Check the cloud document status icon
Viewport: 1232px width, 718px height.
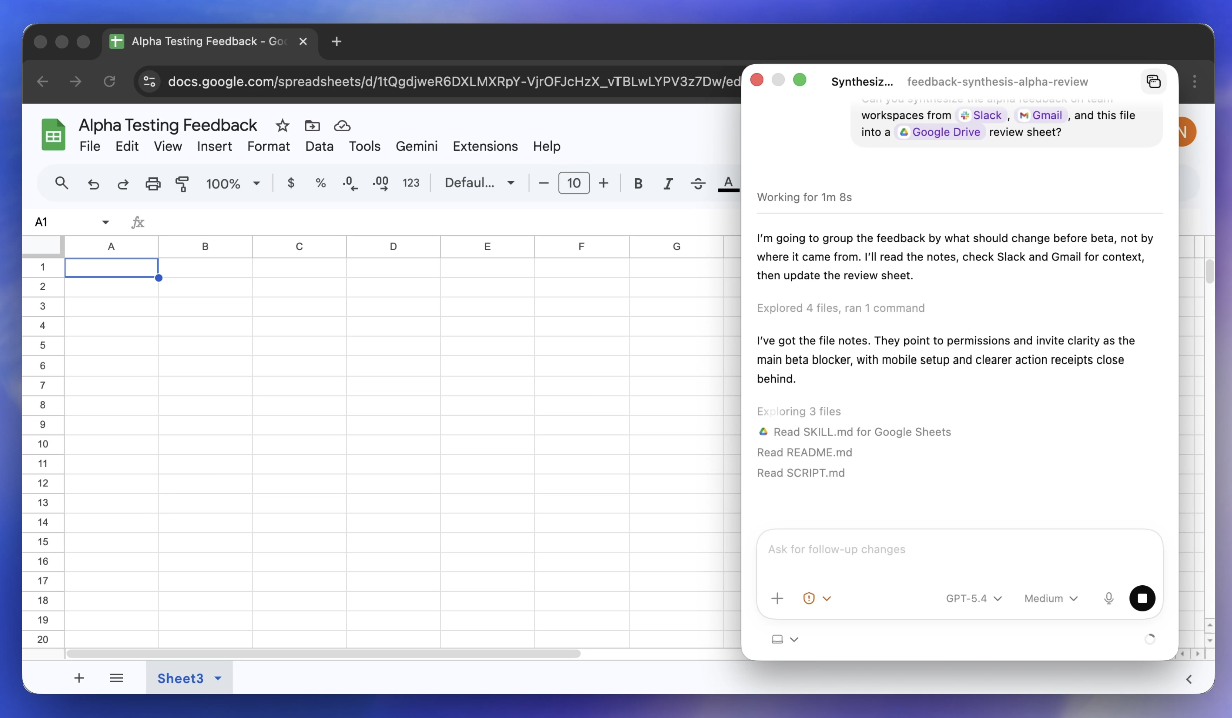(x=342, y=125)
